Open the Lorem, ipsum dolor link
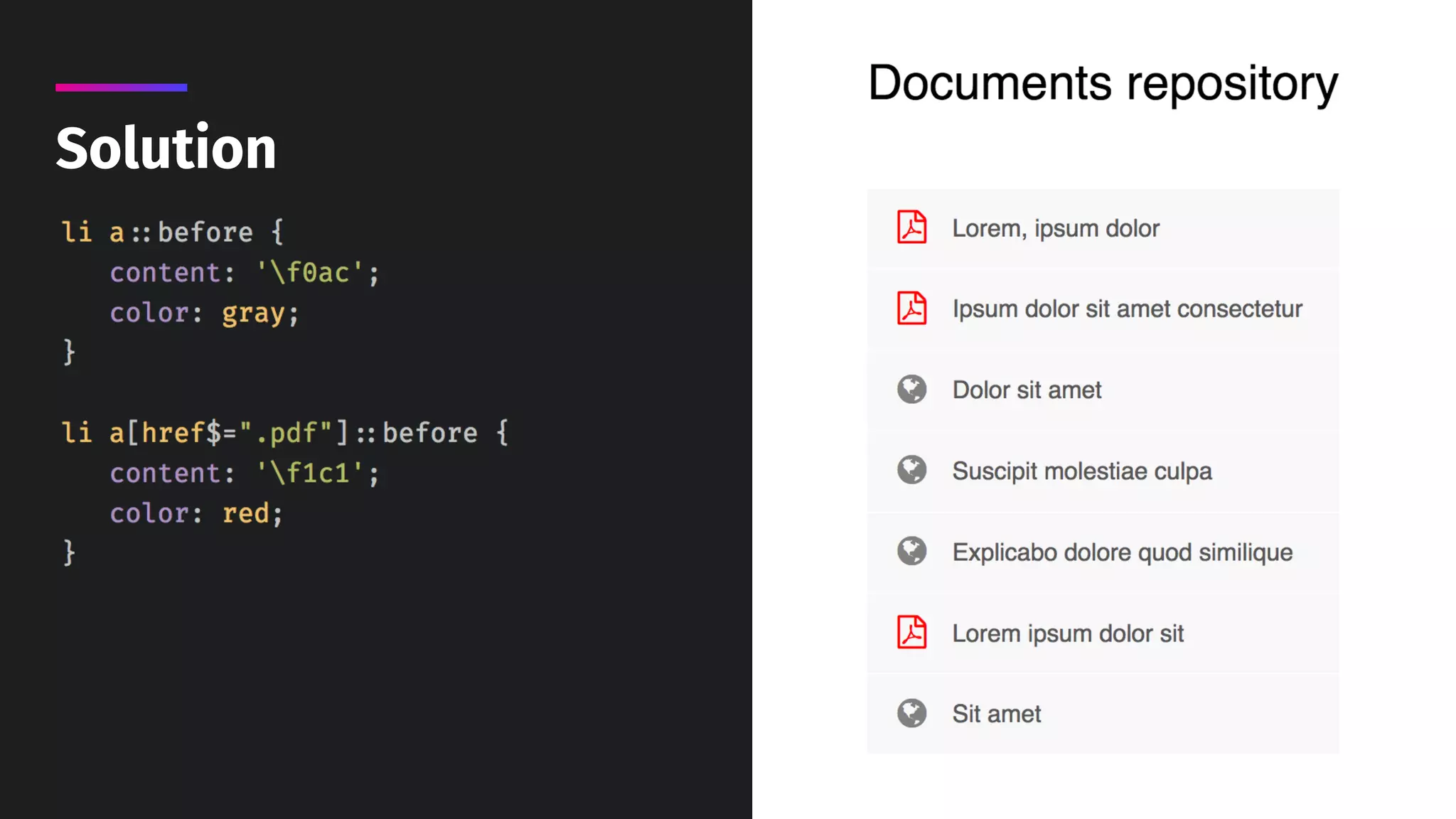The image size is (1456, 819). (1056, 229)
